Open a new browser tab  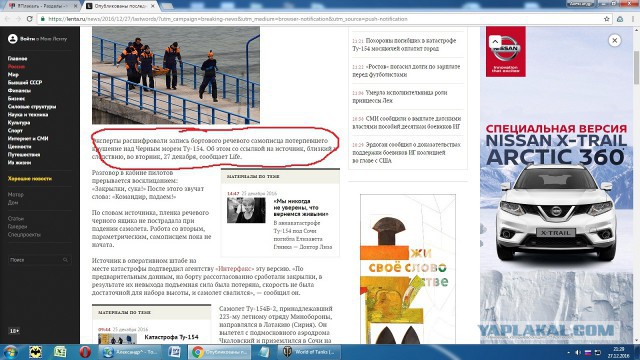(167, 6)
